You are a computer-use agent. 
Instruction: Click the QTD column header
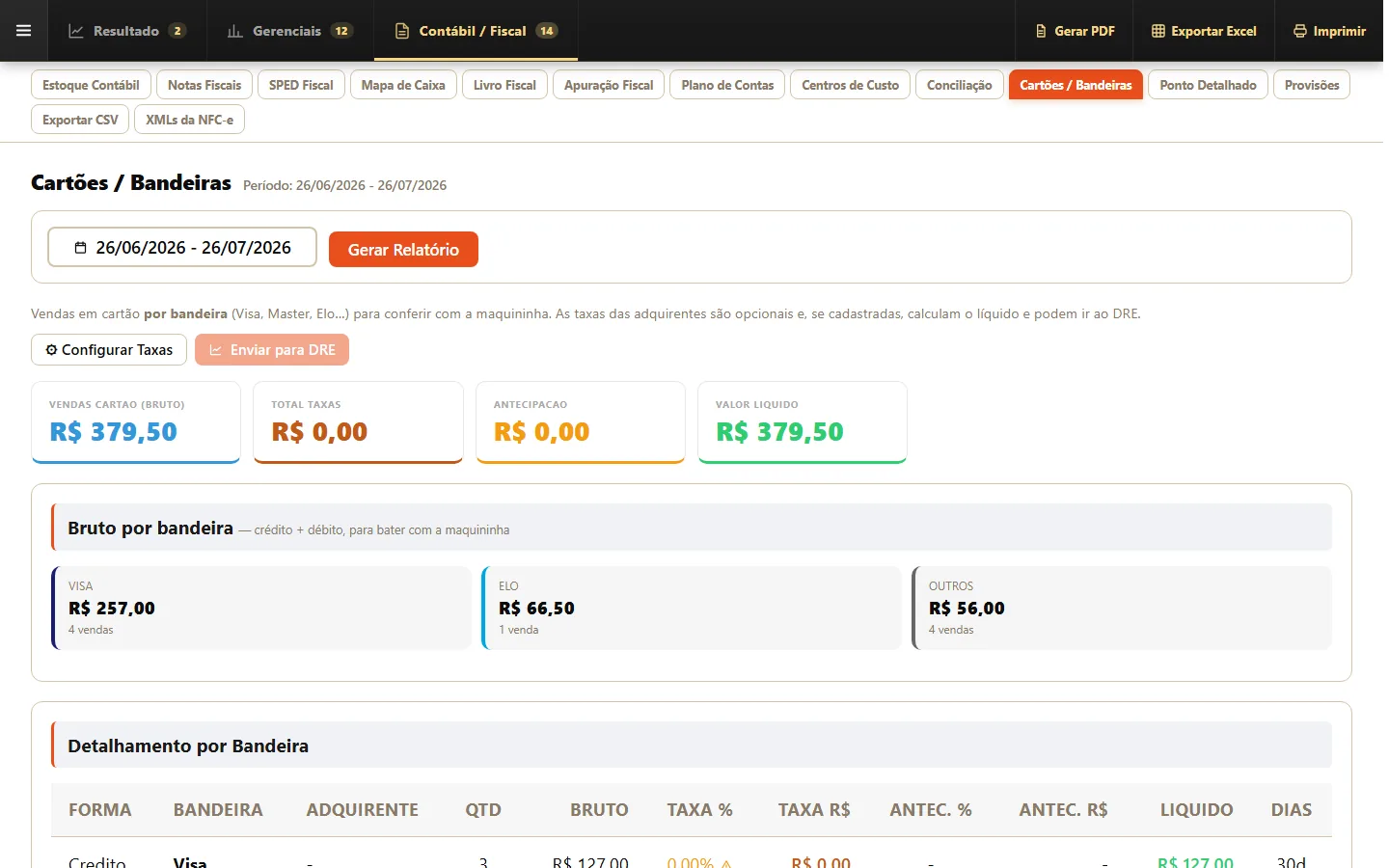[x=483, y=810]
